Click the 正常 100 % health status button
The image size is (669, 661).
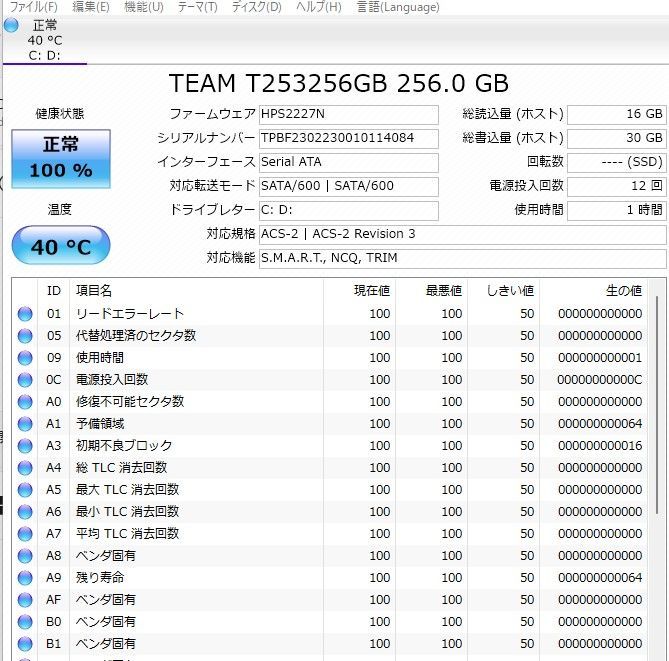tap(61, 159)
